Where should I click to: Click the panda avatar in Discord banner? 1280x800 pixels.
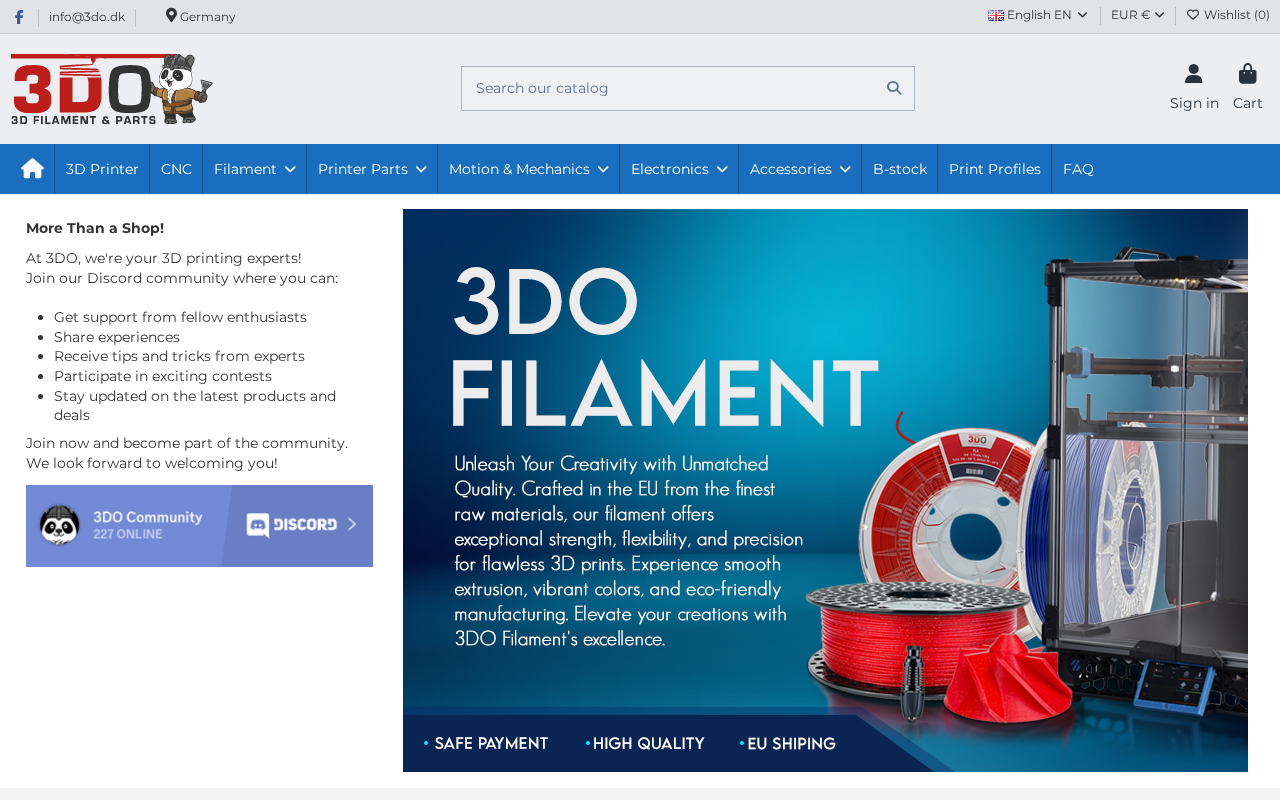(x=60, y=525)
